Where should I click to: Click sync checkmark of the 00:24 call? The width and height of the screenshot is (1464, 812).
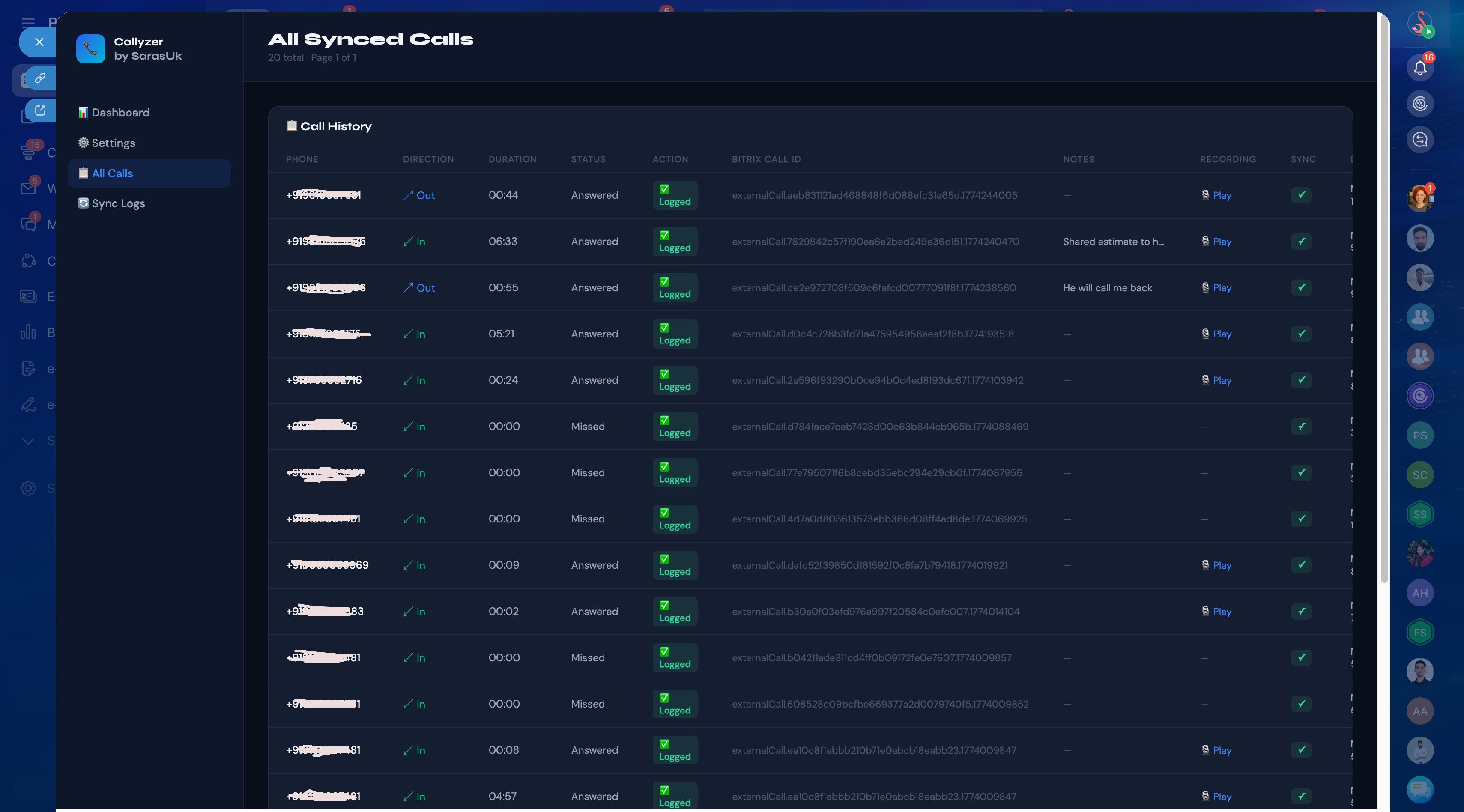point(1301,380)
